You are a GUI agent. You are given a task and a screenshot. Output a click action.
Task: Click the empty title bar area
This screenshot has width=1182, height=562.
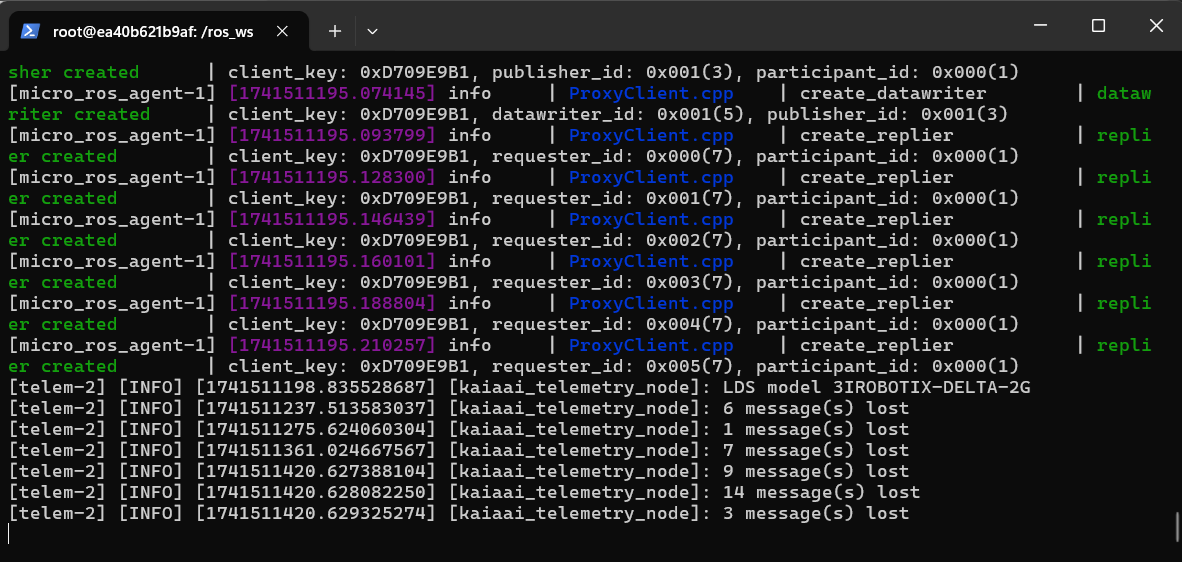[700, 26]
